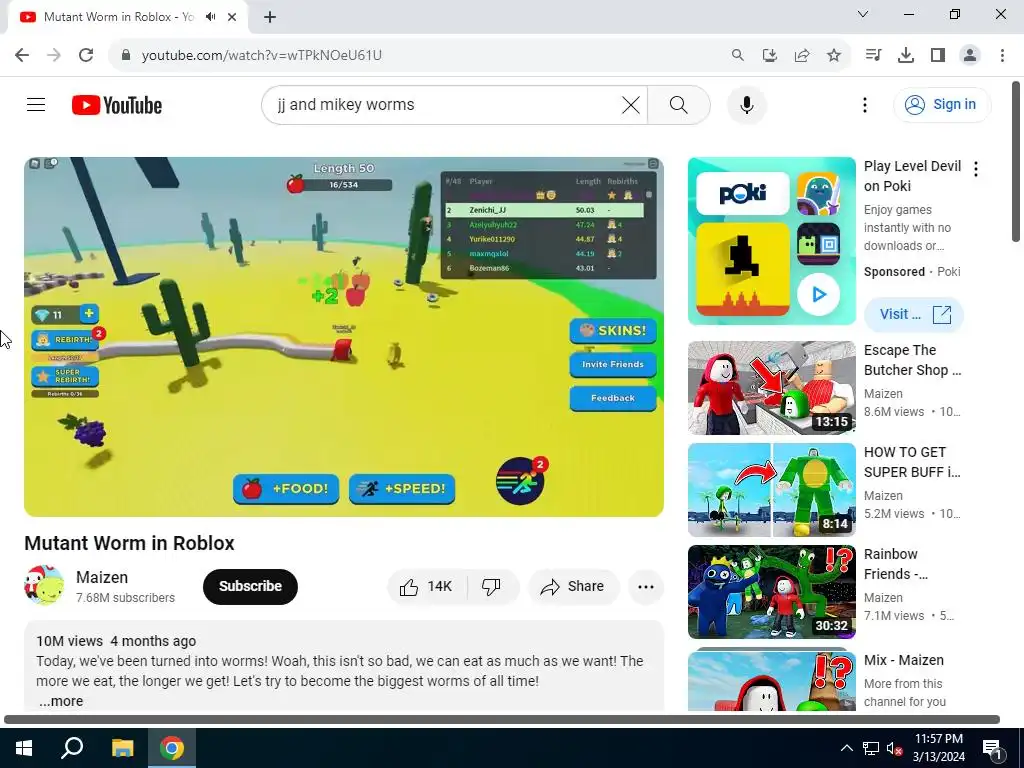Screen dimensions: 1024x768
Task: Like the video
Action: 426,586
